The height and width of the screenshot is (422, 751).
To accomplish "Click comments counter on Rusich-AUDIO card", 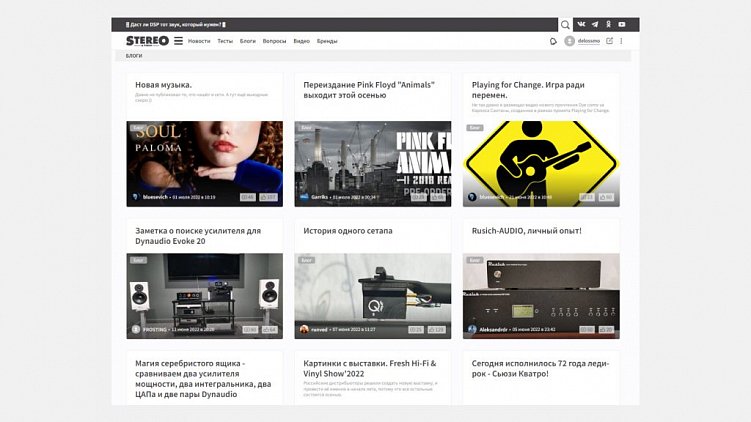I will click(587, 330).
